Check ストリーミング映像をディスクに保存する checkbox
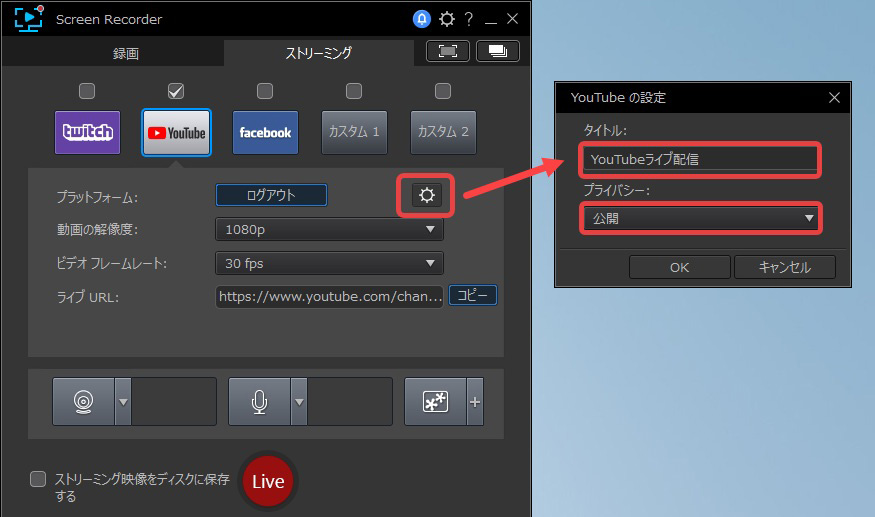 (x=38, y=479)
